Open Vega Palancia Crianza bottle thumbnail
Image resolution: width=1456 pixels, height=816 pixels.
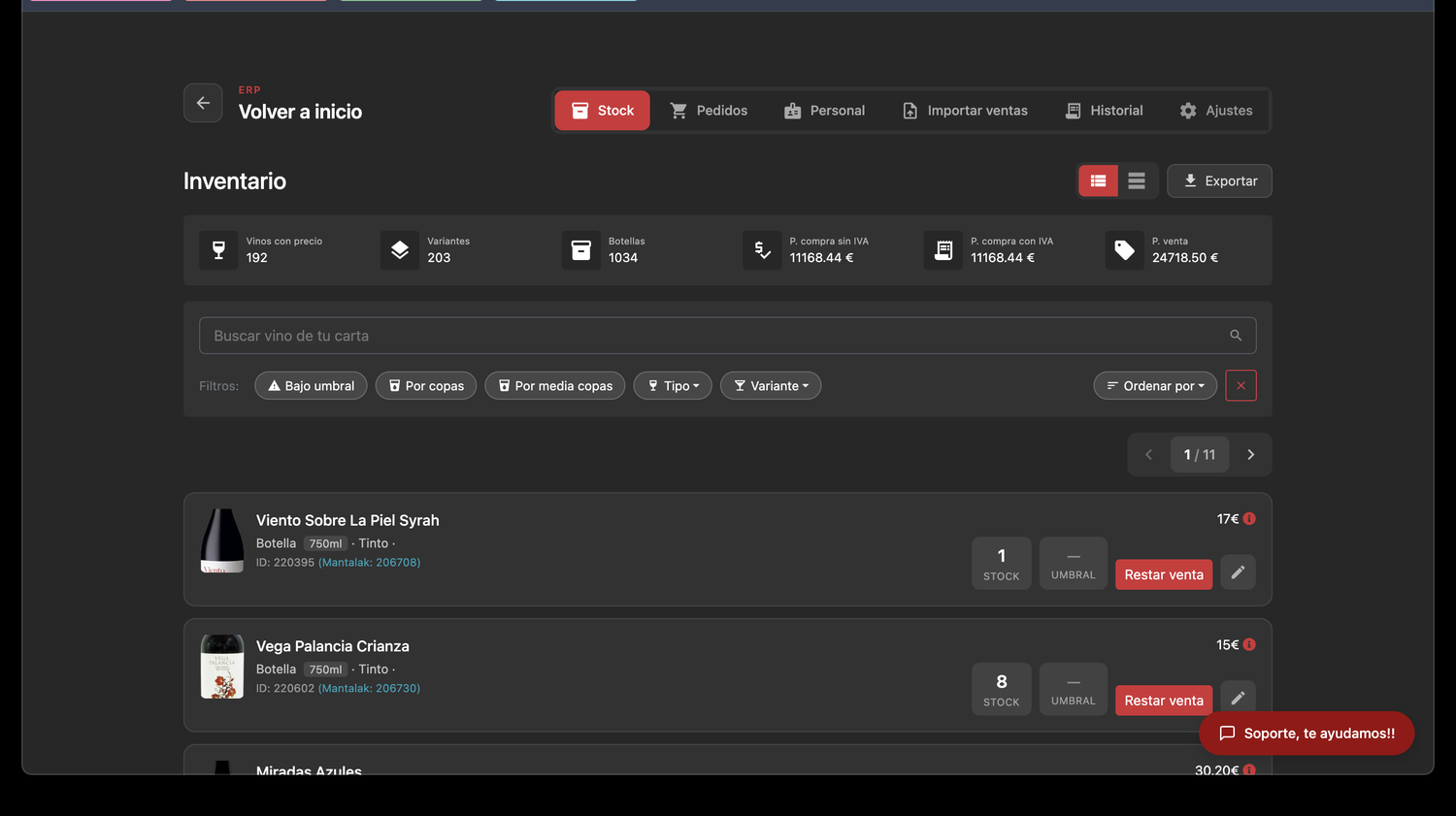[222, 667]
